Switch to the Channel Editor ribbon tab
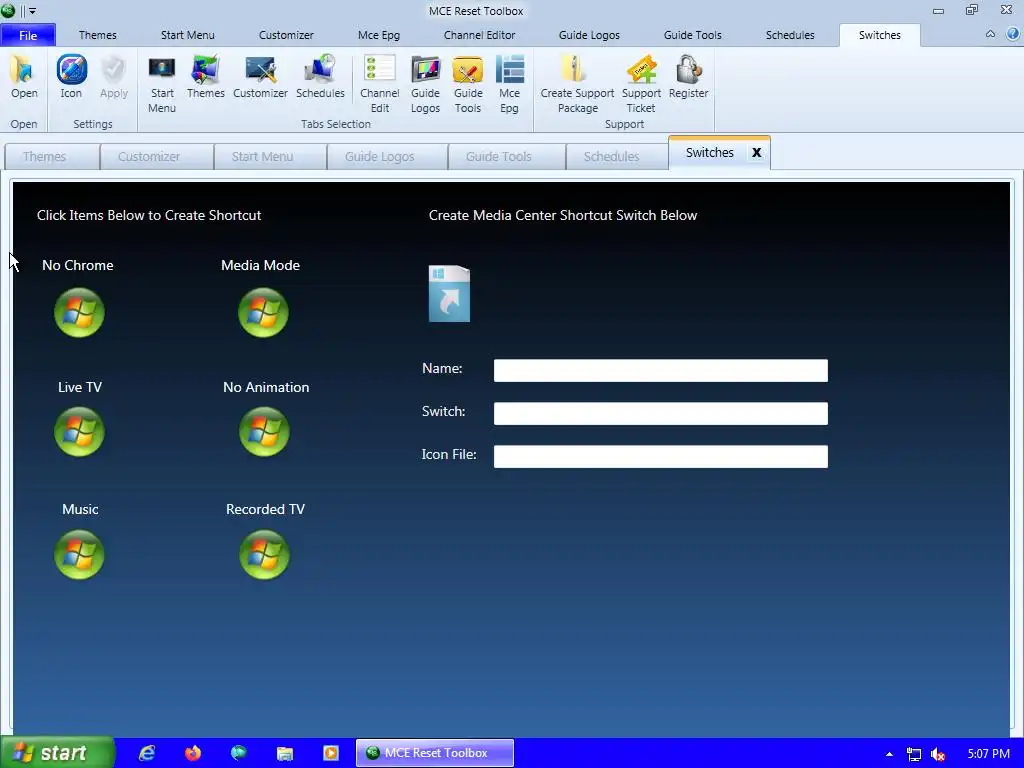 [x=479, y=35]
